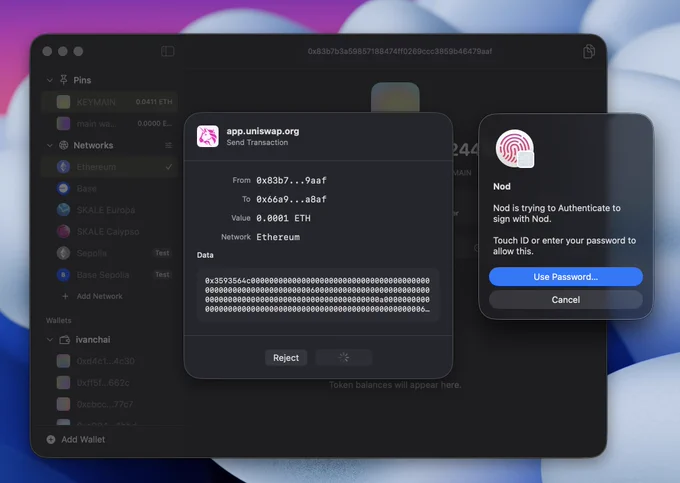This screenshot has width=680, height=483.
Task: Click the Base network logo
Action: coord(63,189)
